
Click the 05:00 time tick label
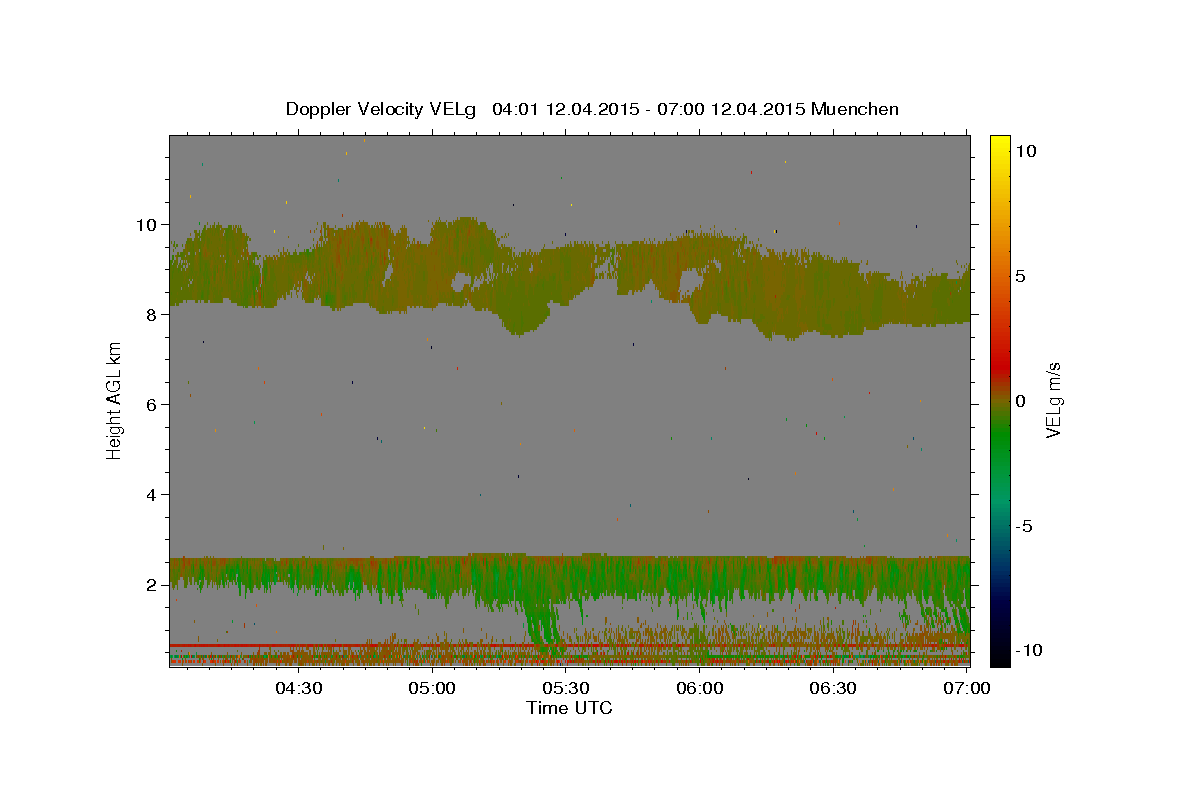pos(432,688)
